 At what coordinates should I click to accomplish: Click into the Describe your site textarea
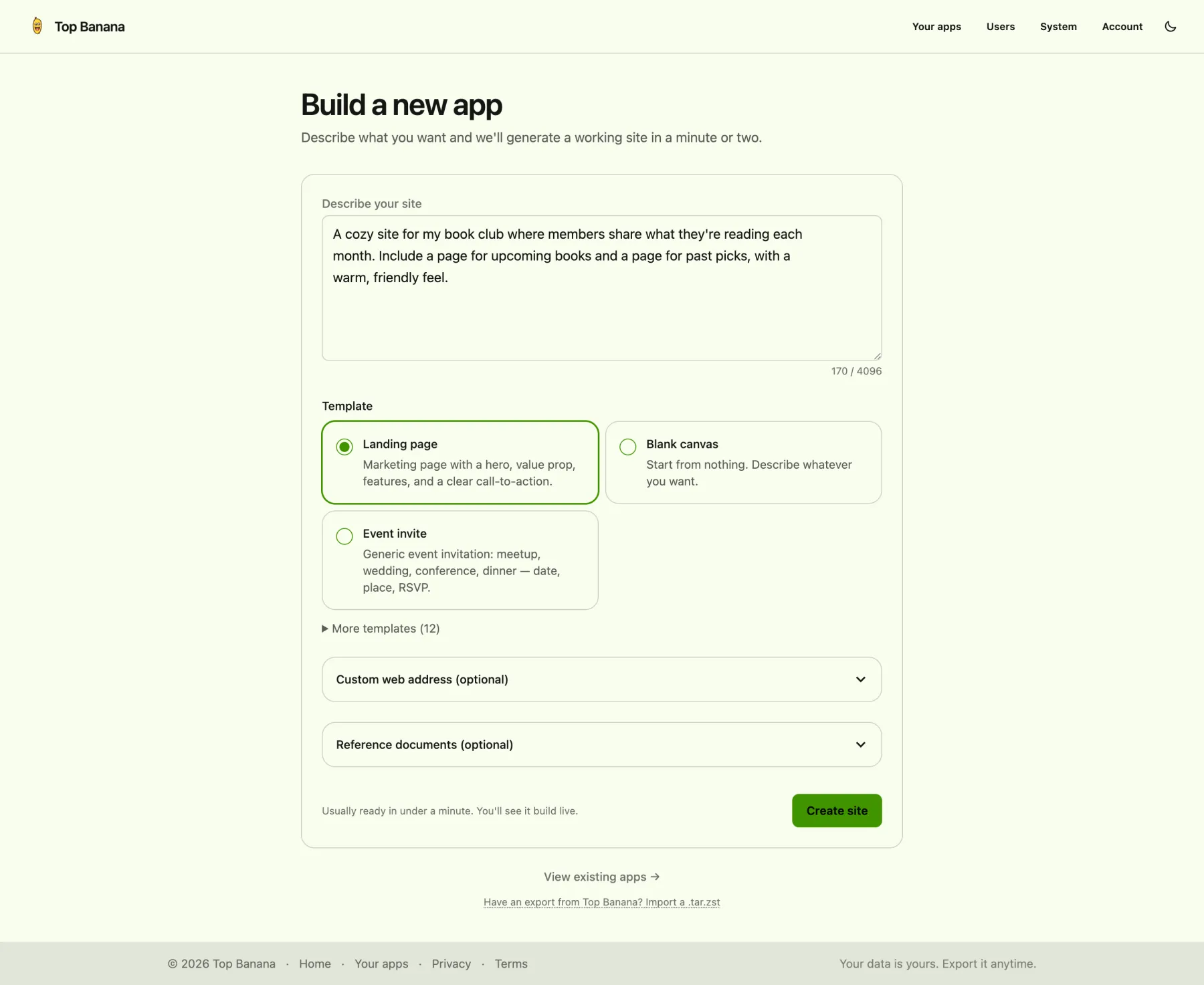tap(601, 288)
